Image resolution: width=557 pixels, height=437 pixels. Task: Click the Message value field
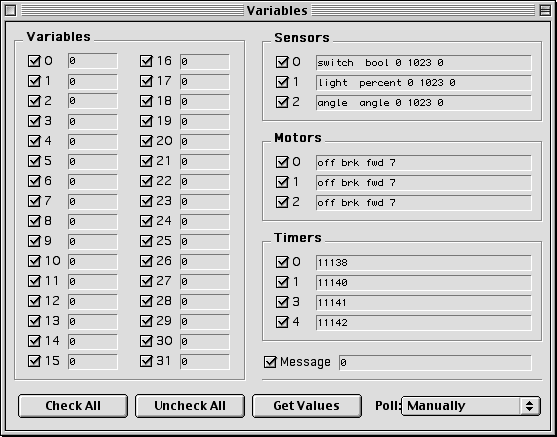[435, 362]
